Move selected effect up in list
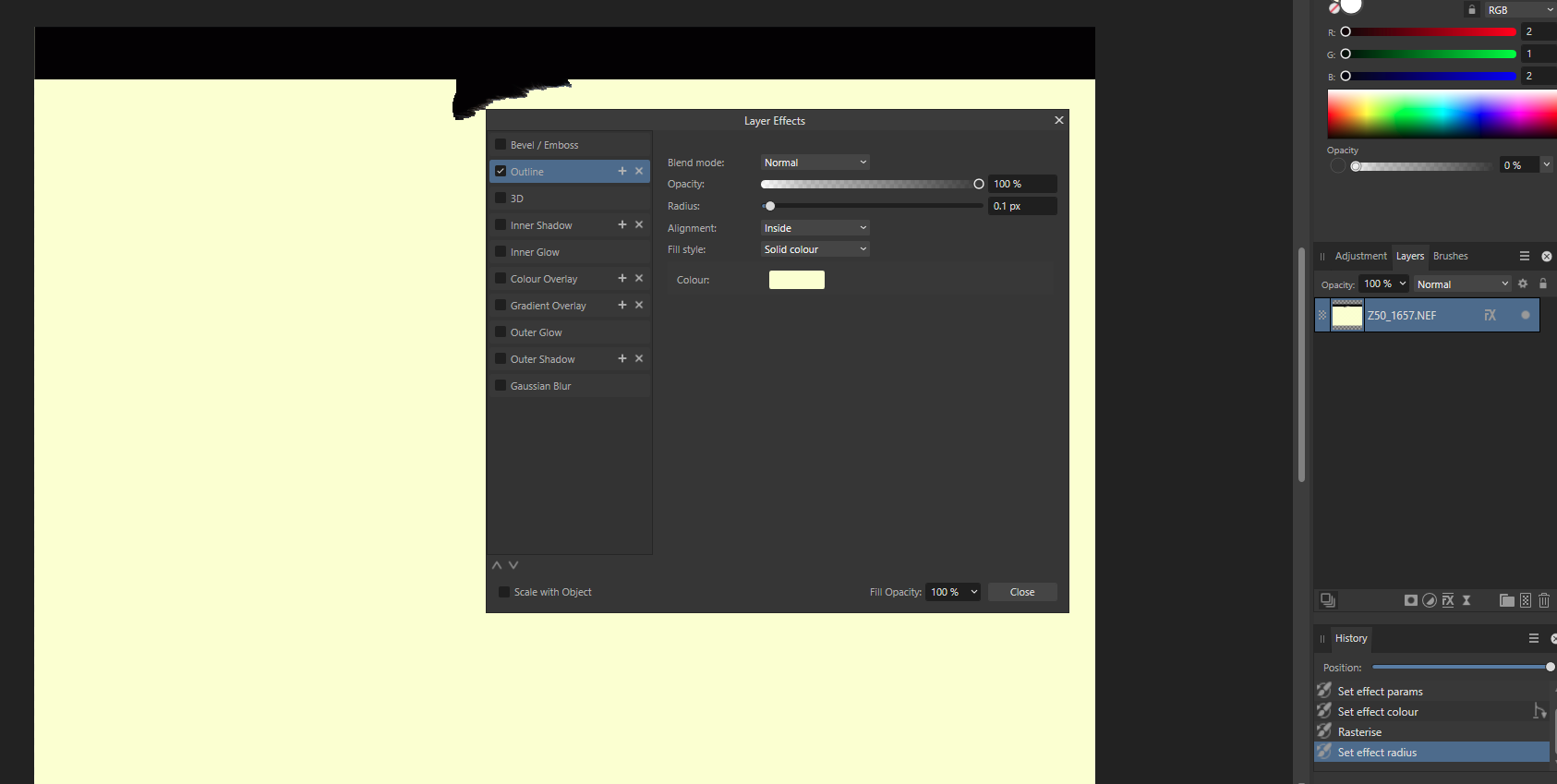The image size is (1557, 784). point(497,565)
